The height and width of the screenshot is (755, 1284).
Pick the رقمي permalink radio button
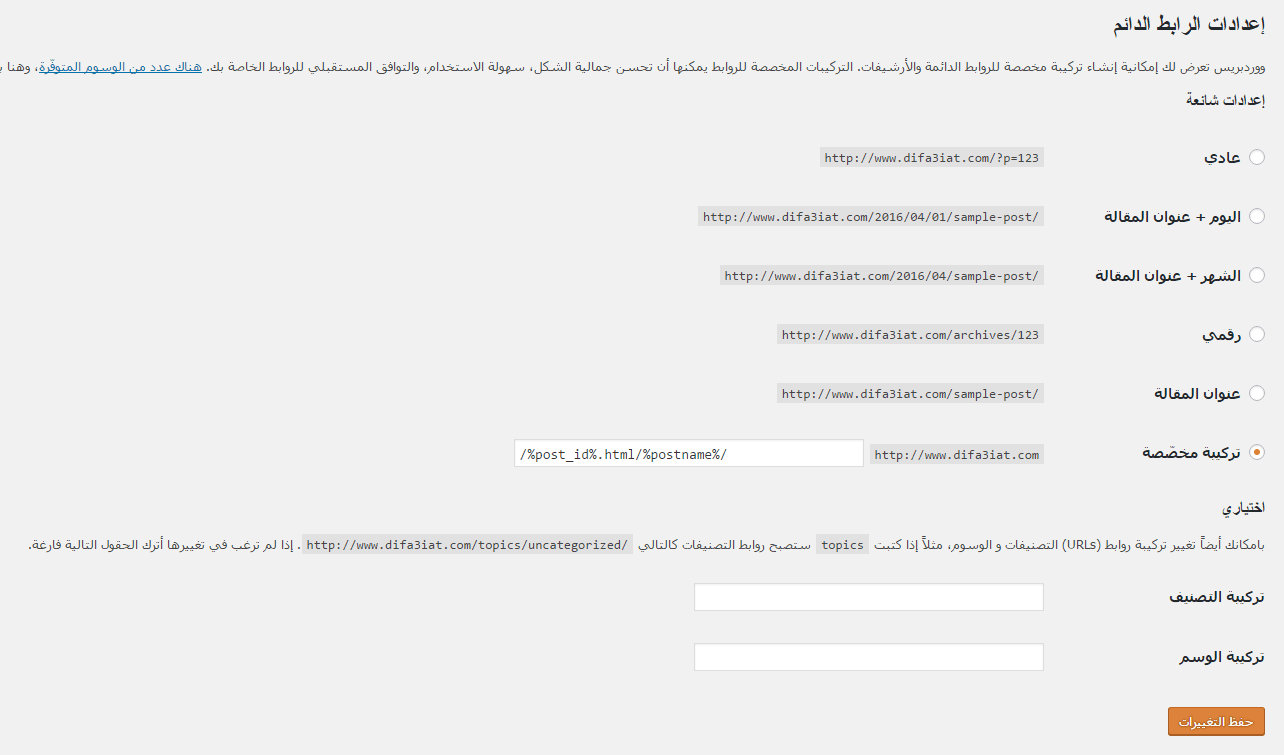[x=1257, y=334]
